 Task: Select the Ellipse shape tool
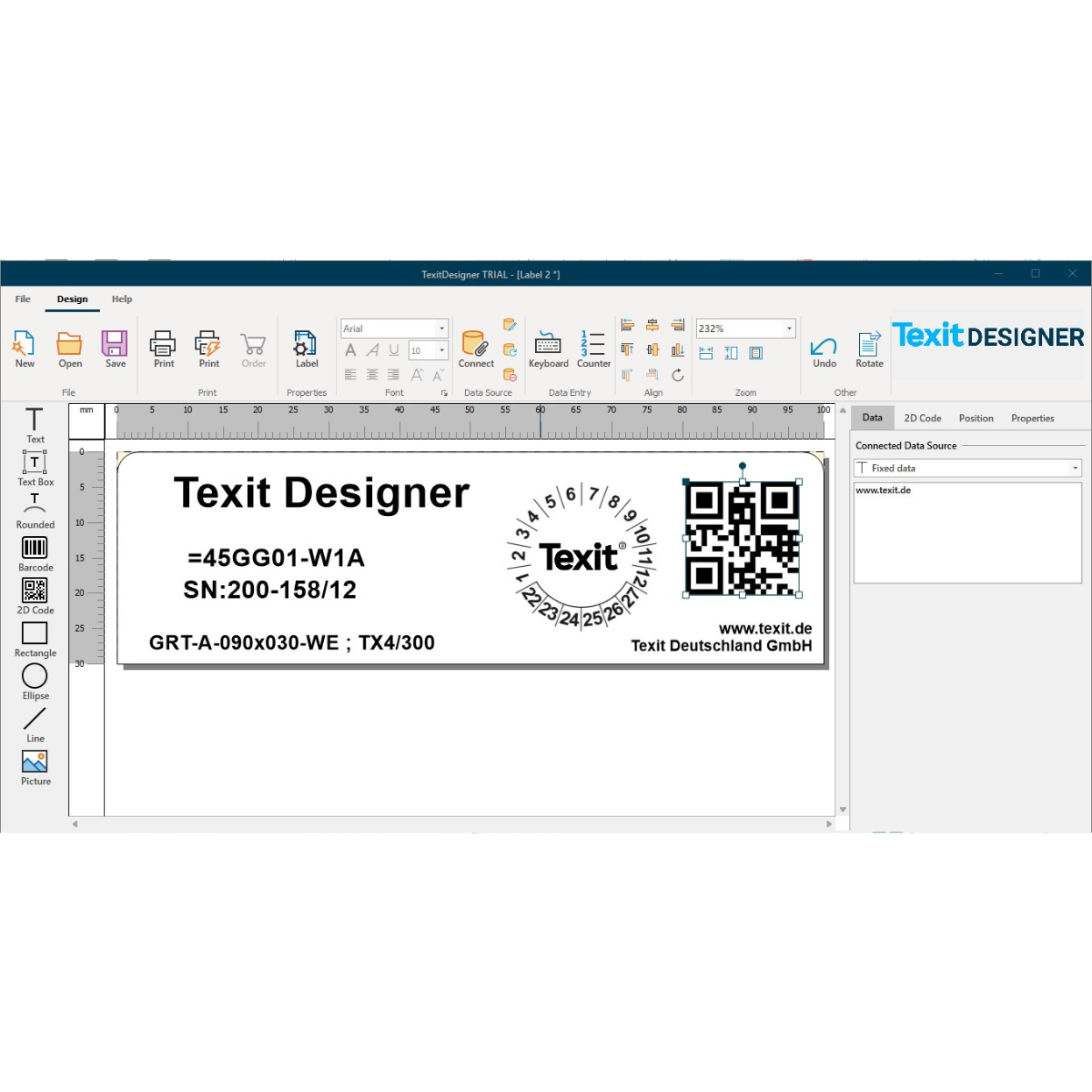(x=35, y=682)
